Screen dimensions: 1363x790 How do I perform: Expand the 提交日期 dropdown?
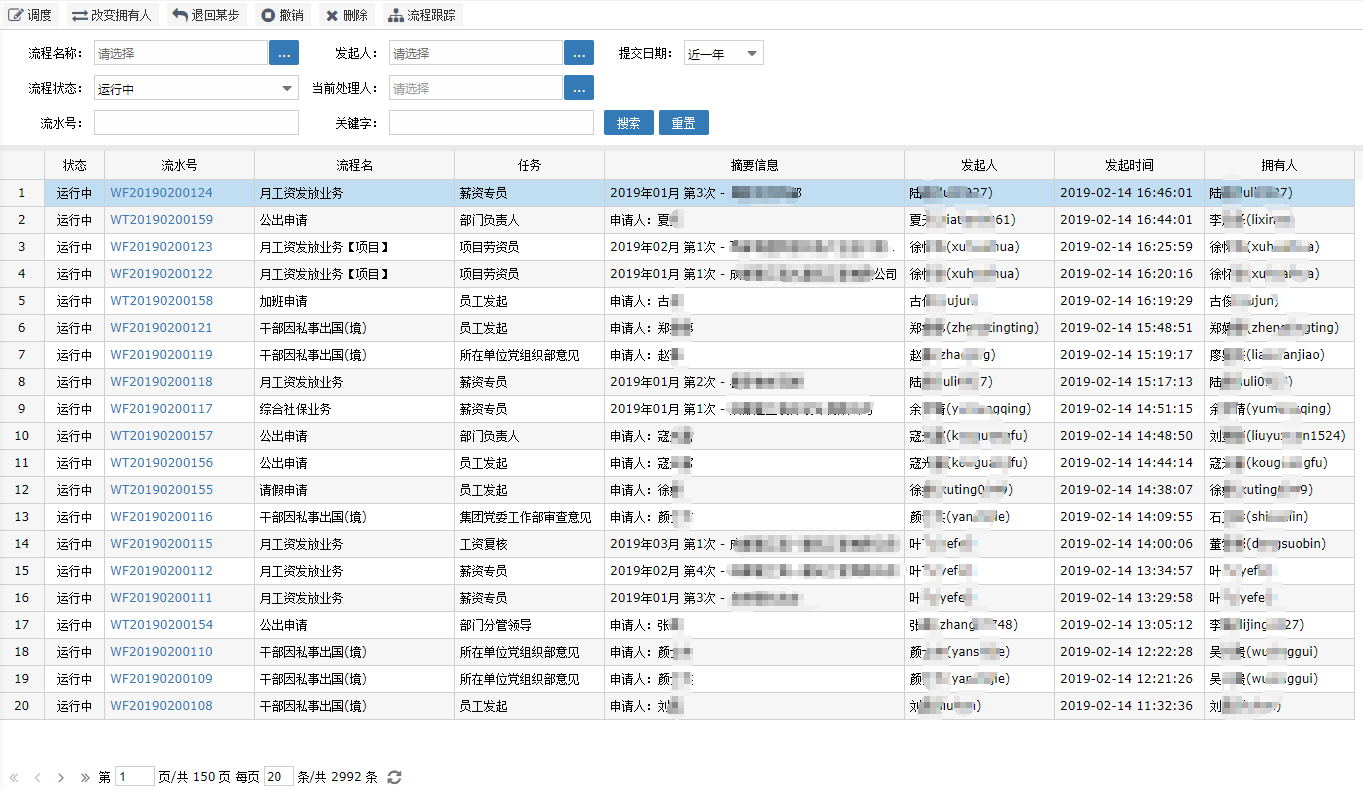click(x=752, y=54)
